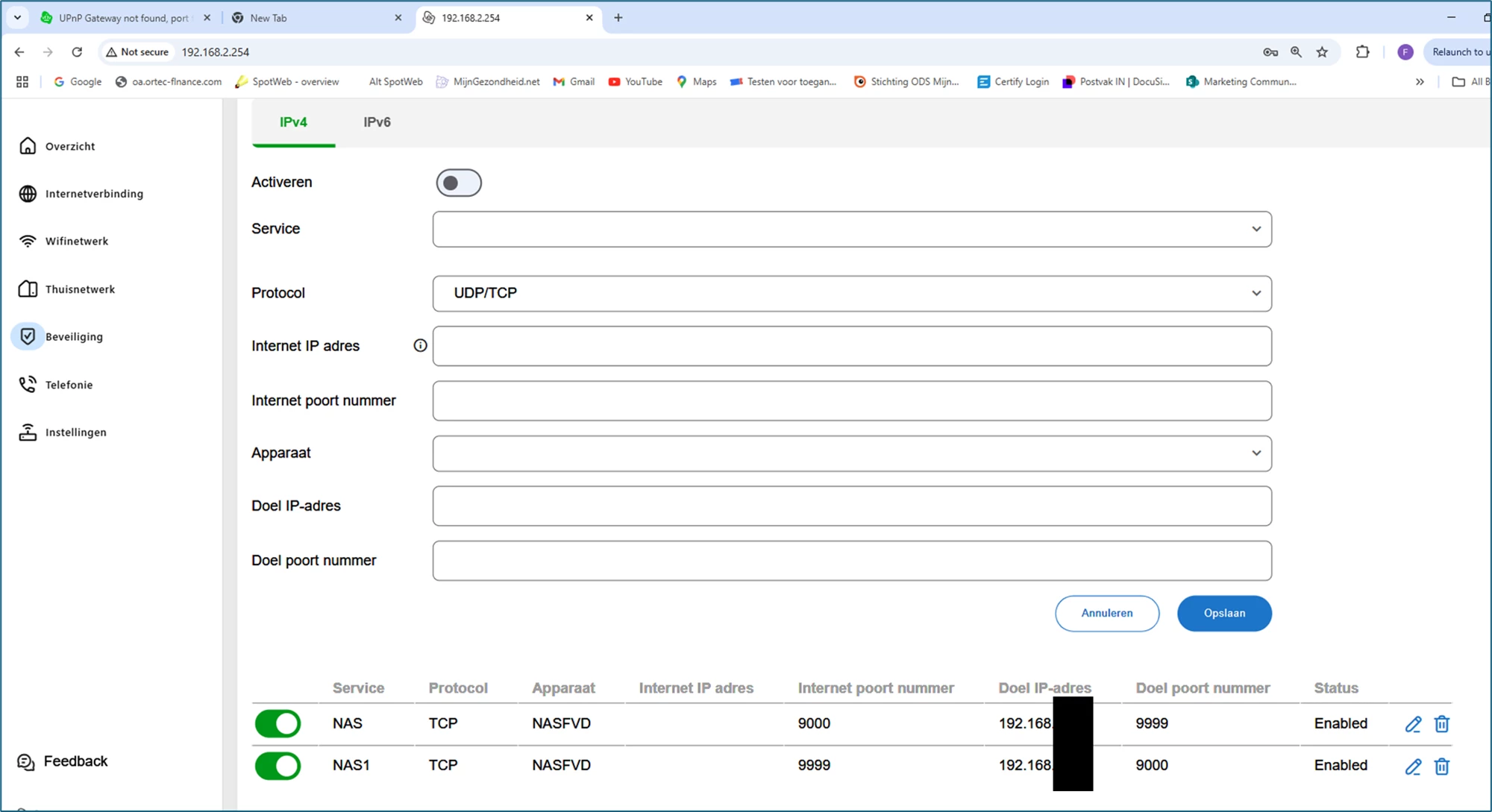Click the edit pencil for NAS rule
This screenshot has height=812, width=1492.
click(1413, 724)
